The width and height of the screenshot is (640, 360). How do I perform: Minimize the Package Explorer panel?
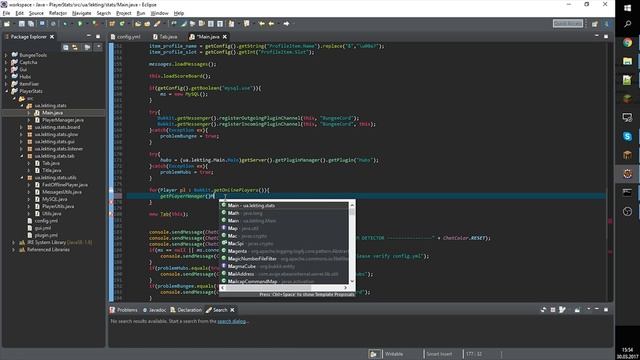[x=89, y=37]
